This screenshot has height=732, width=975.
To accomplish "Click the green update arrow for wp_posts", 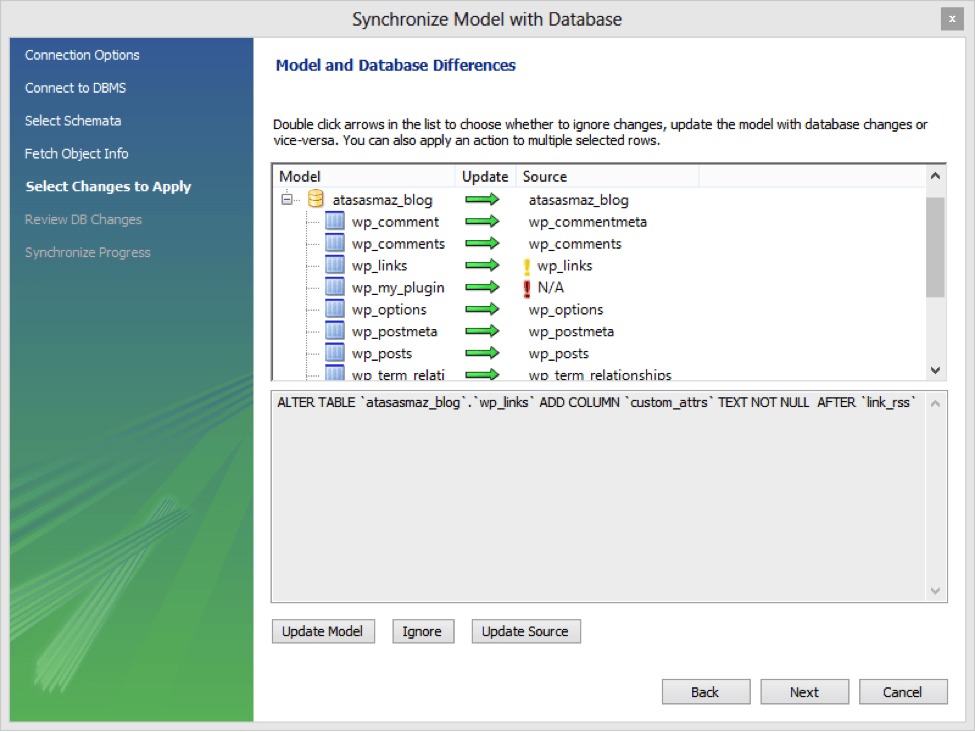I will click(483, 353).
